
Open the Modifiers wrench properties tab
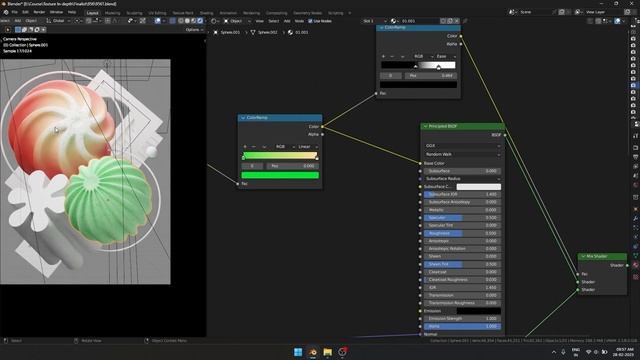(x=636, y=218)
